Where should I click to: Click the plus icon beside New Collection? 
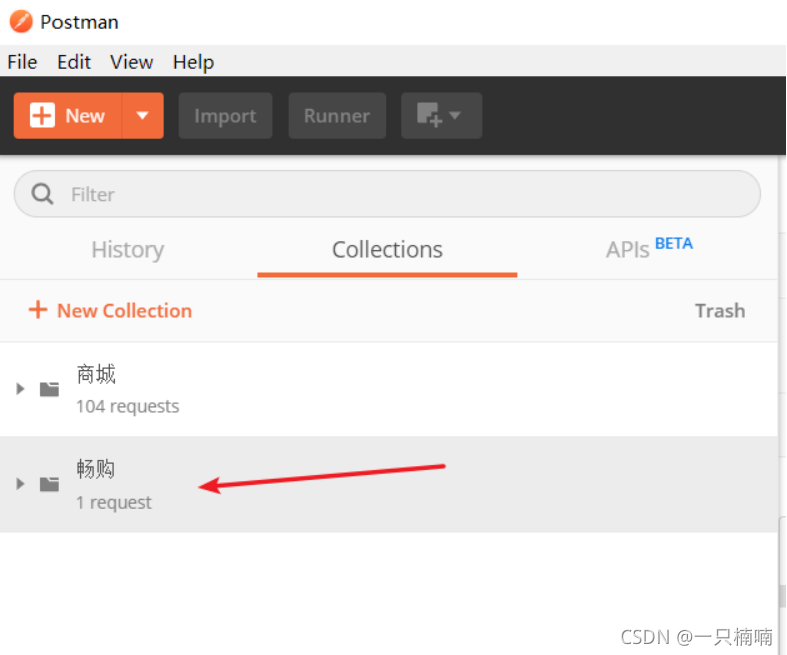point(38,310)
